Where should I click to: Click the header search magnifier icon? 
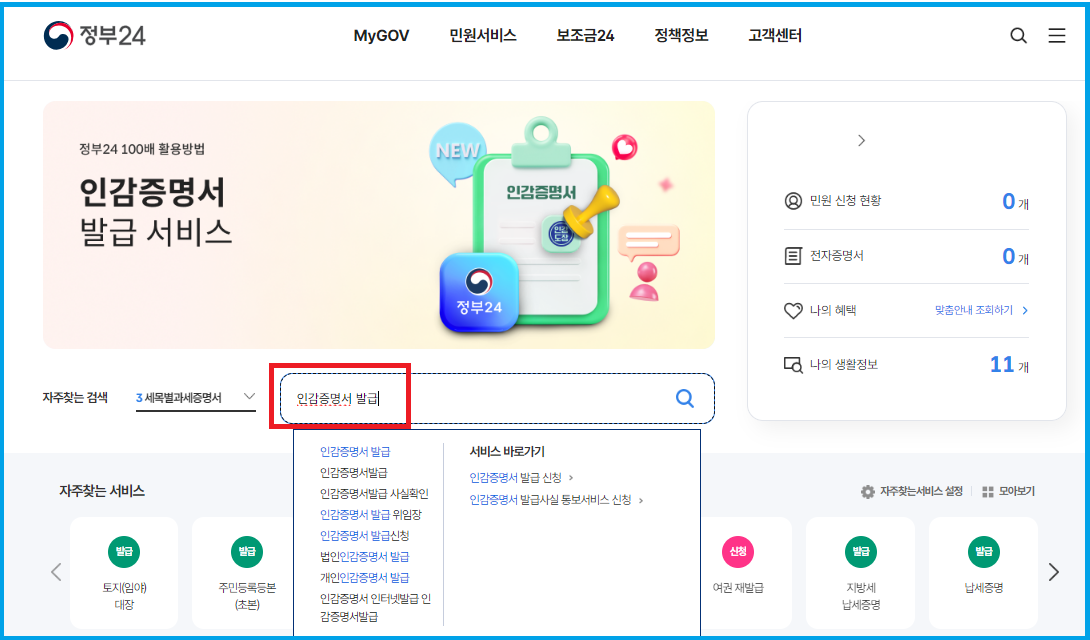point(1018,35)
